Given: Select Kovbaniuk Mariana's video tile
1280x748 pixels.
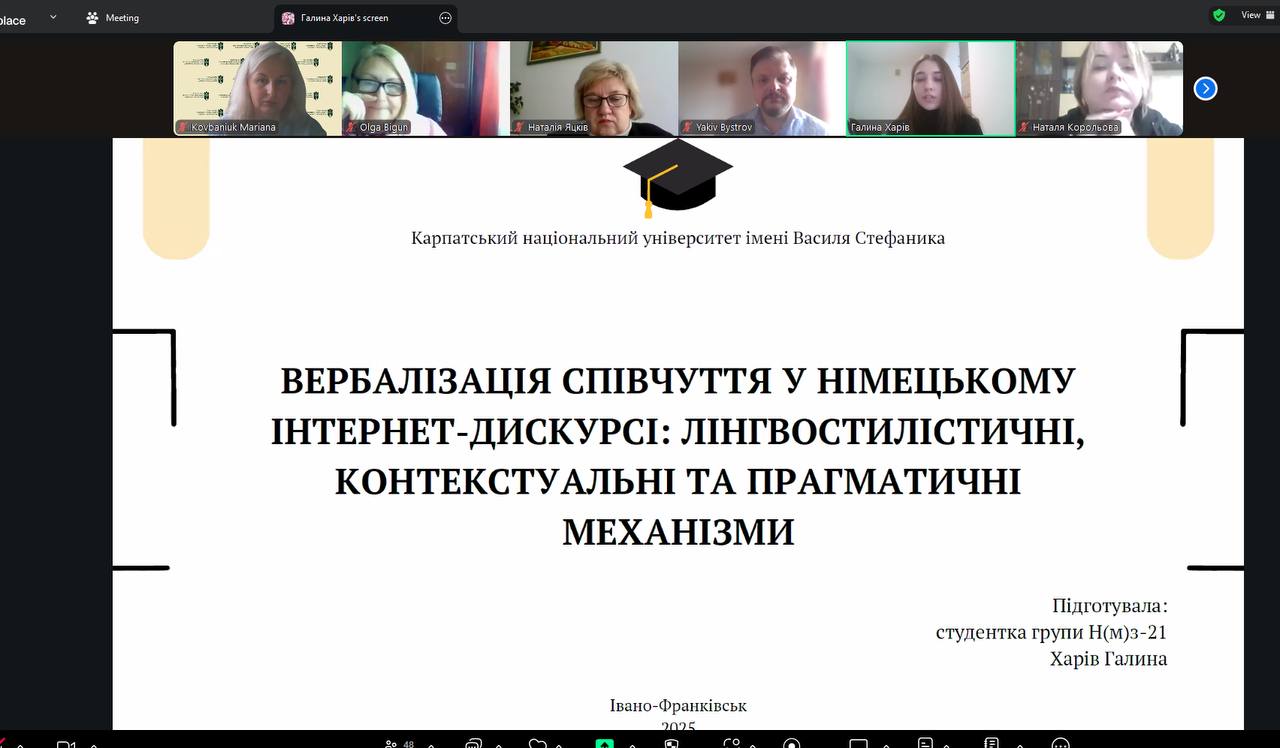Looking at the screenshot, I should click(x=257, y=88).
